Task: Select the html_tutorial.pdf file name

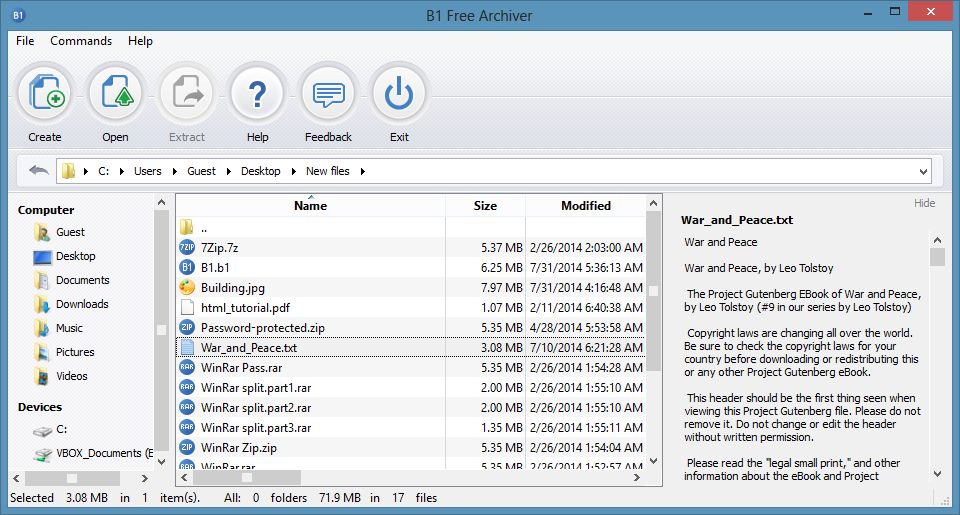Action: (x=246, y=308)
